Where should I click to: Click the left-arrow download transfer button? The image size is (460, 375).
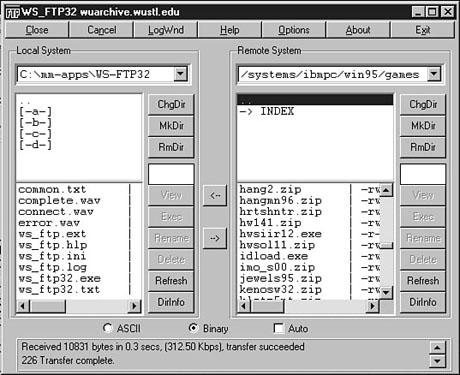pos(215,195)
